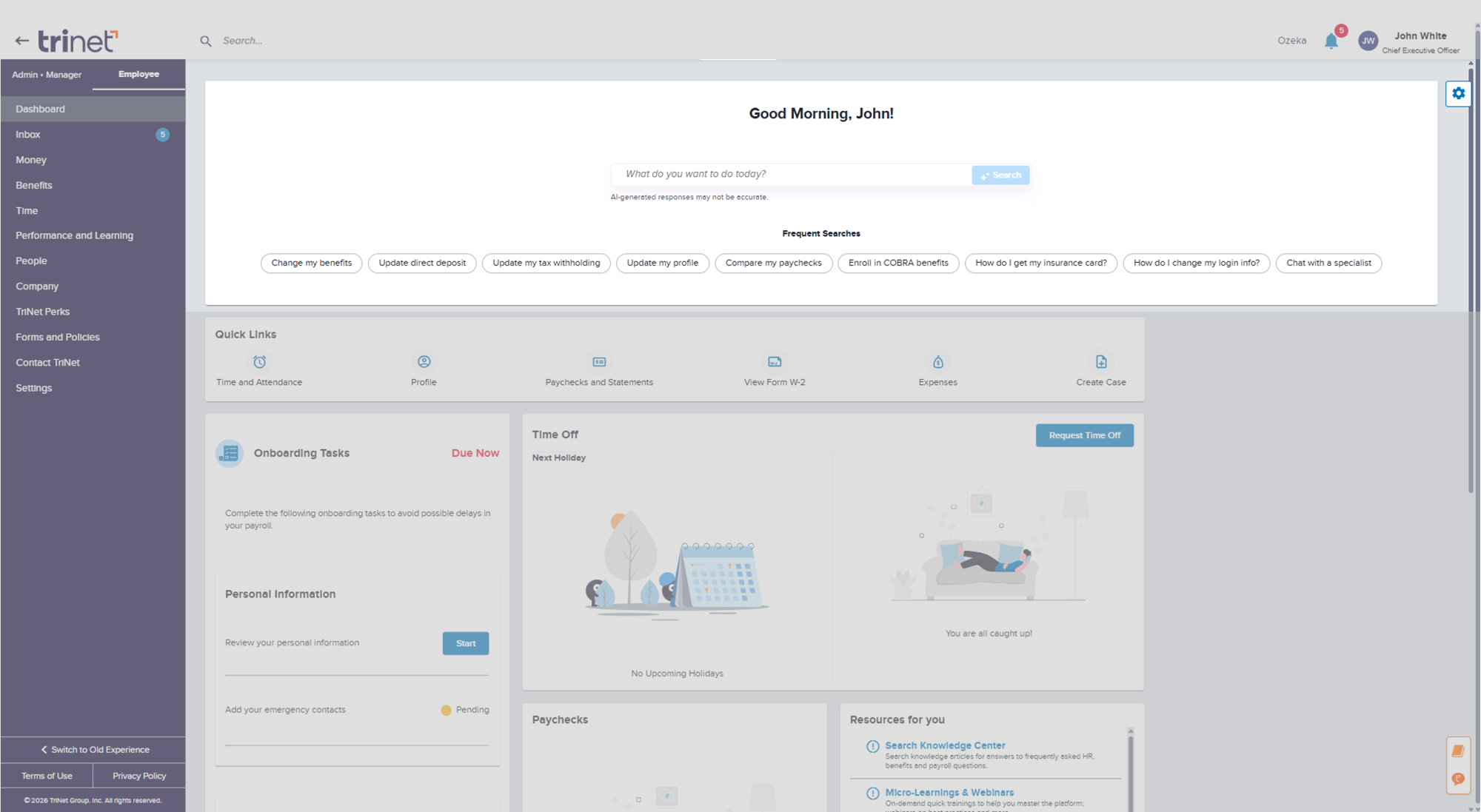Click the Request Time Off button
This screenshot has height=812, width=1481.
click(x=1084, y=435)
